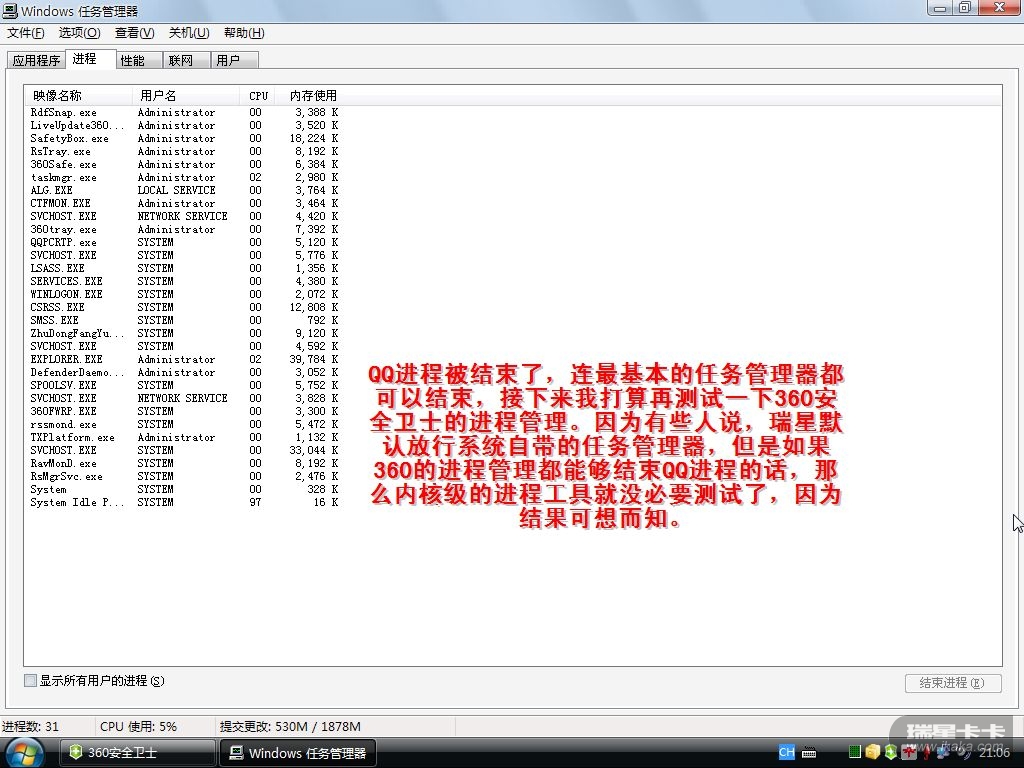Image resolution: width=1024 pixels, height=768 pixels.
Task: Switch to the 用户 tab
Action: click(x=234, y=60)
